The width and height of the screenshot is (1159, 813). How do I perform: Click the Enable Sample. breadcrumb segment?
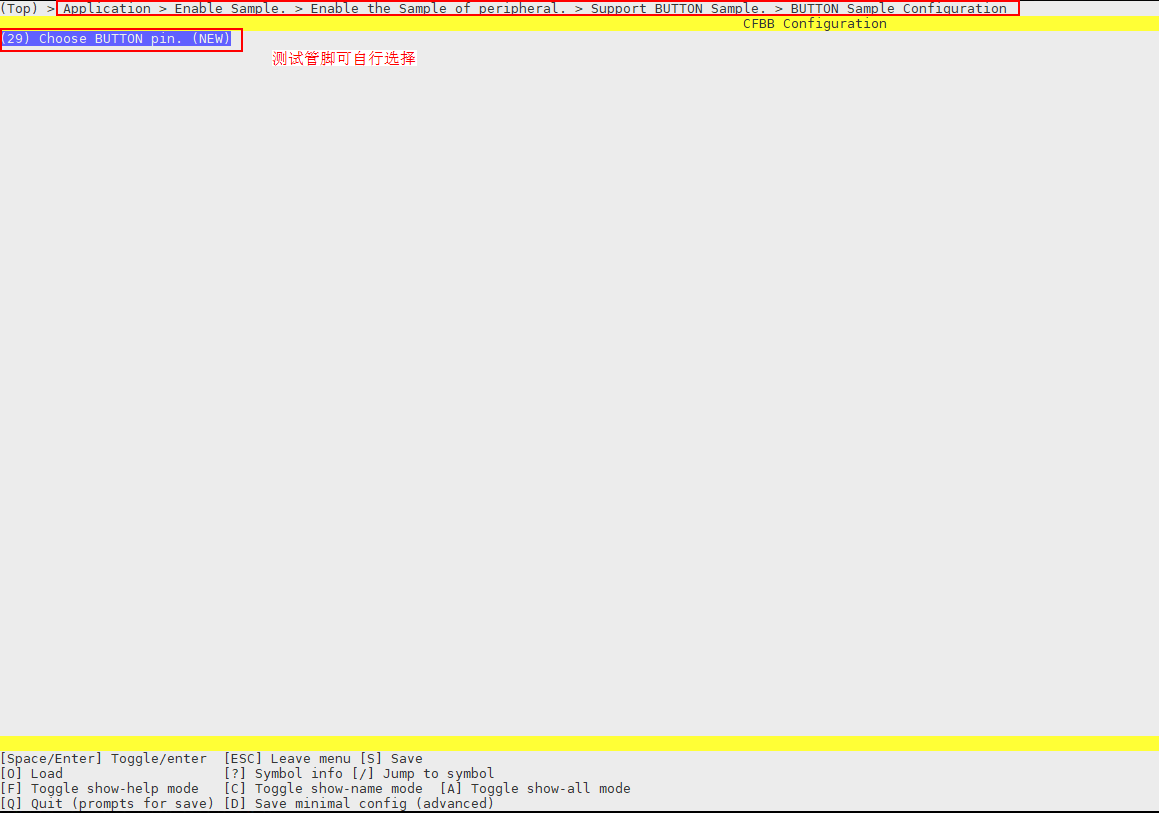click(x=230, y=9)
